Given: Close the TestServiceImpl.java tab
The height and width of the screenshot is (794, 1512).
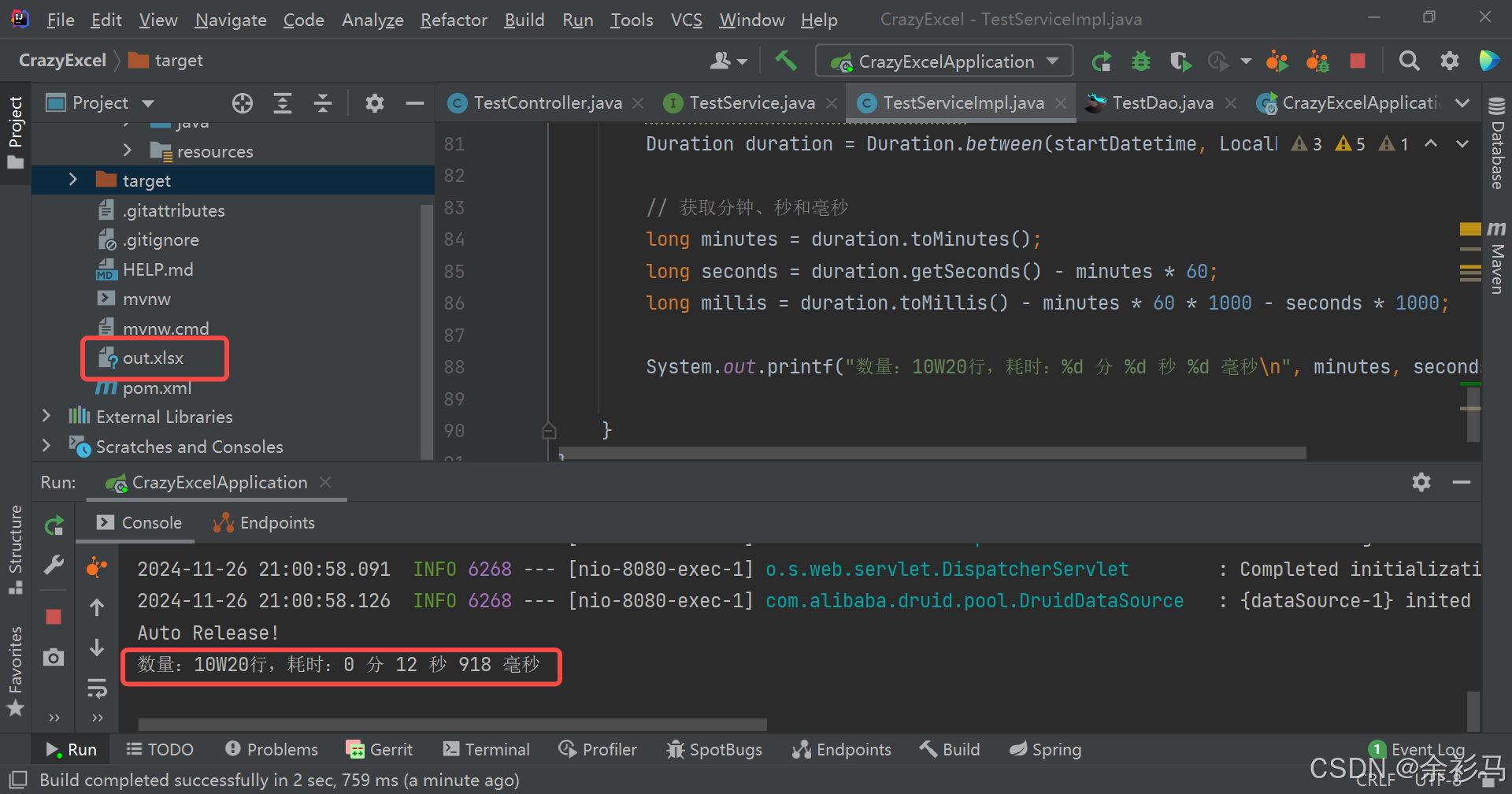Looking at the screenshot, I should pyautogui.click(x=1061, y=103).
